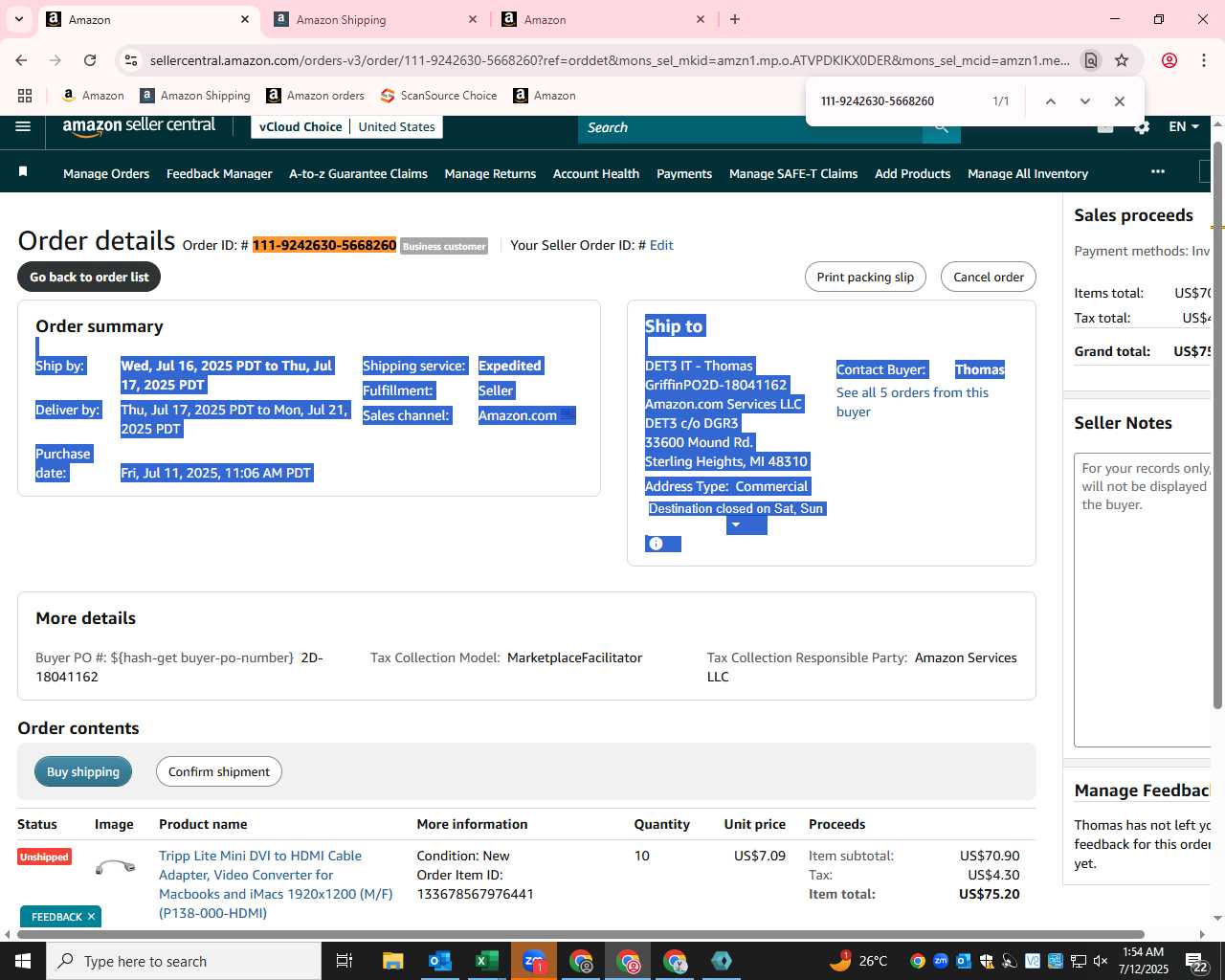This screenshot has width=1225, height=980.
Task: Open Manage All Inventory menu item
Action: click(1028, 173)
